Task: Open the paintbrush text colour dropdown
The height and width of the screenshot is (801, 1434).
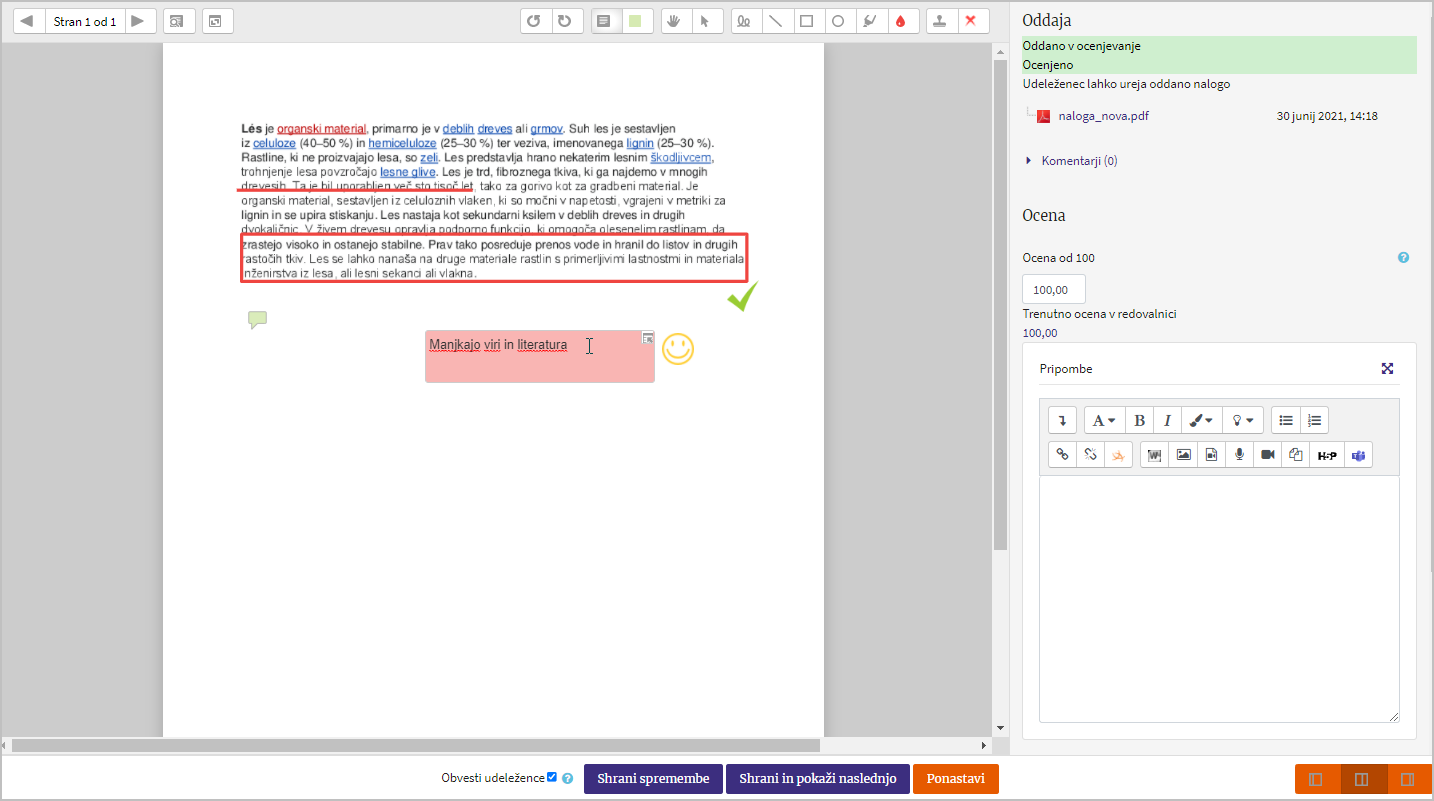Action: [1202, 420]
